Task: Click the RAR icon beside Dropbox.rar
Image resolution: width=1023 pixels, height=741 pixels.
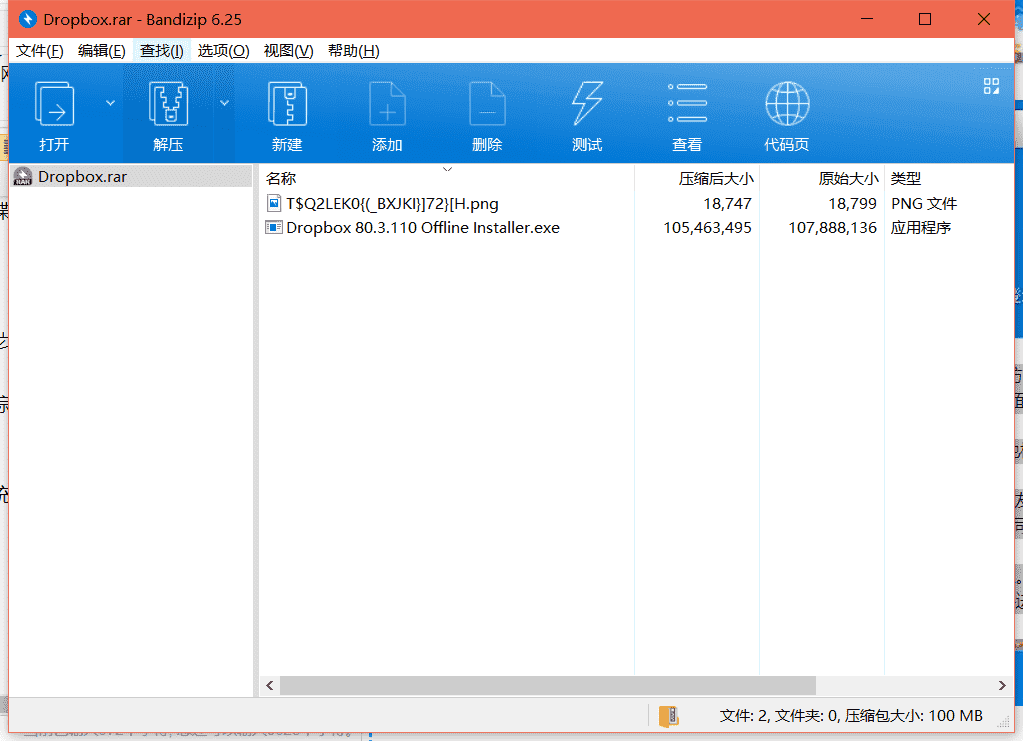Action: [23, 176]
